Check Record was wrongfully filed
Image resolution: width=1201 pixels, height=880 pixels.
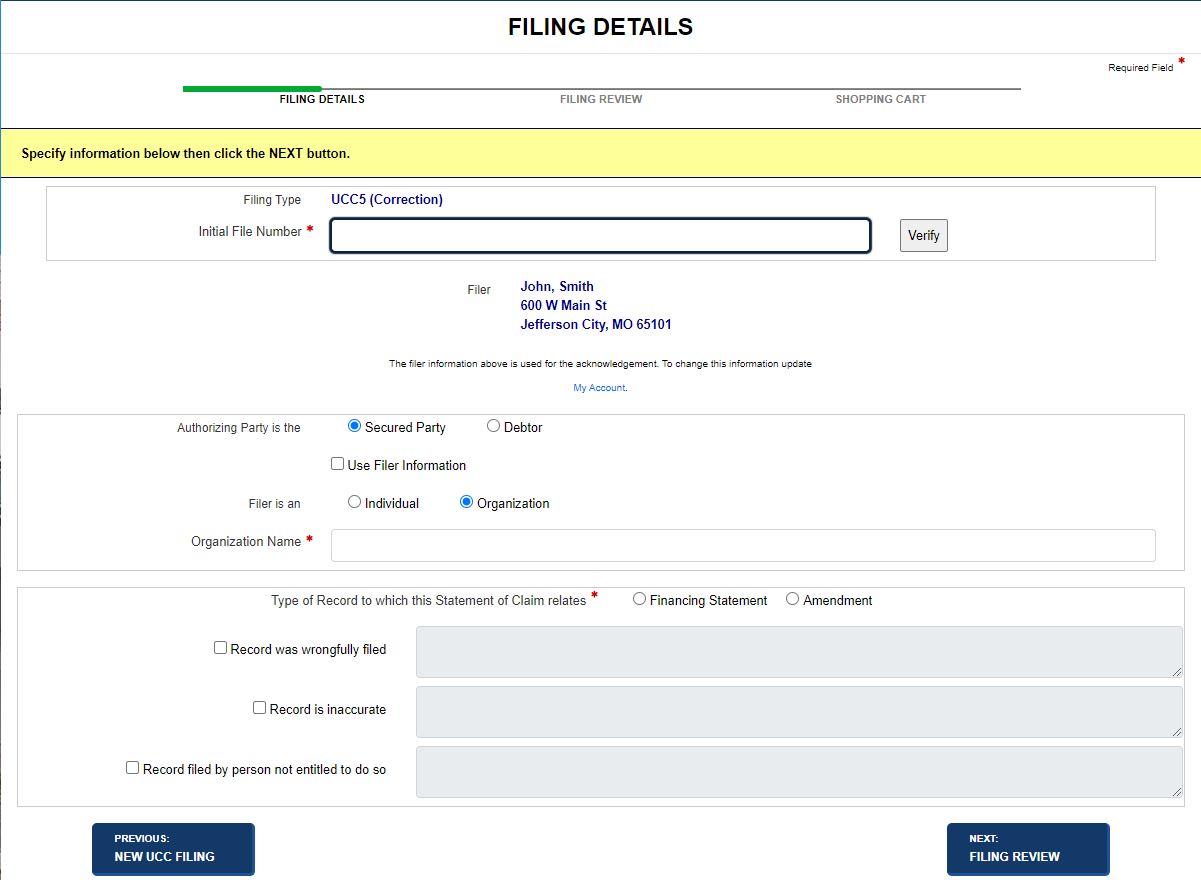click(220, 647)
